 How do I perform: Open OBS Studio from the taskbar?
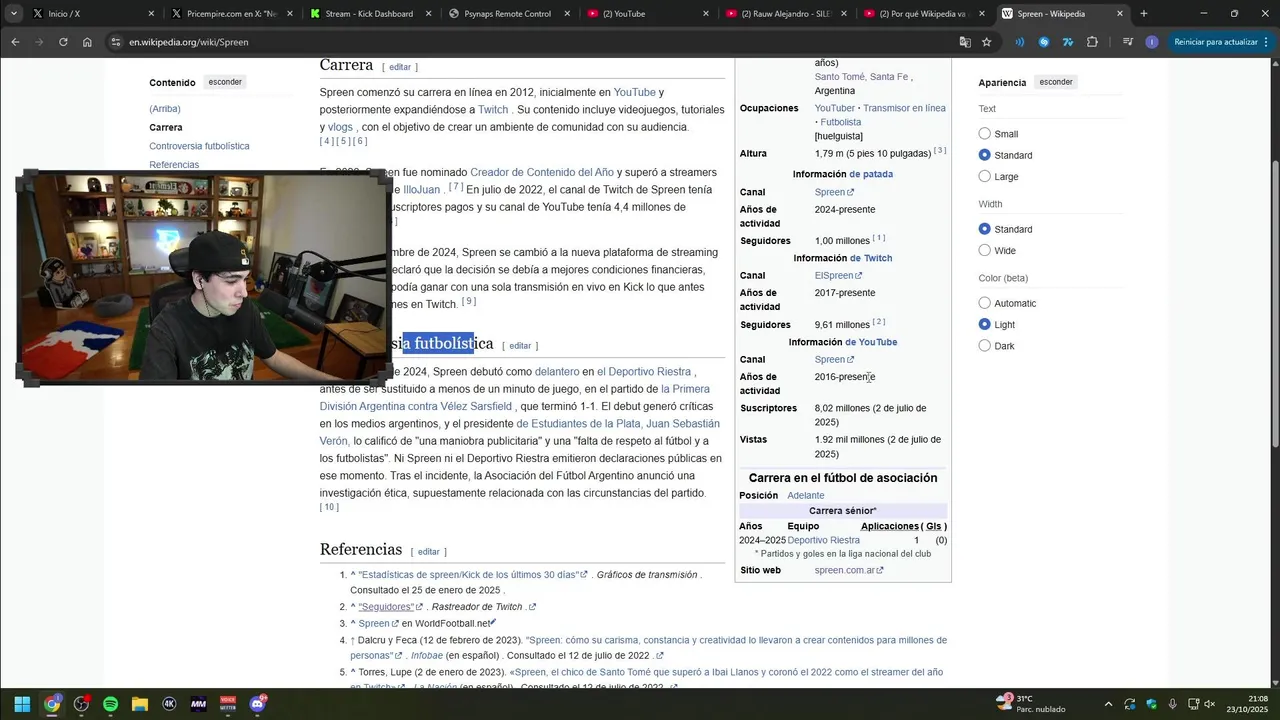coord(81,704)
